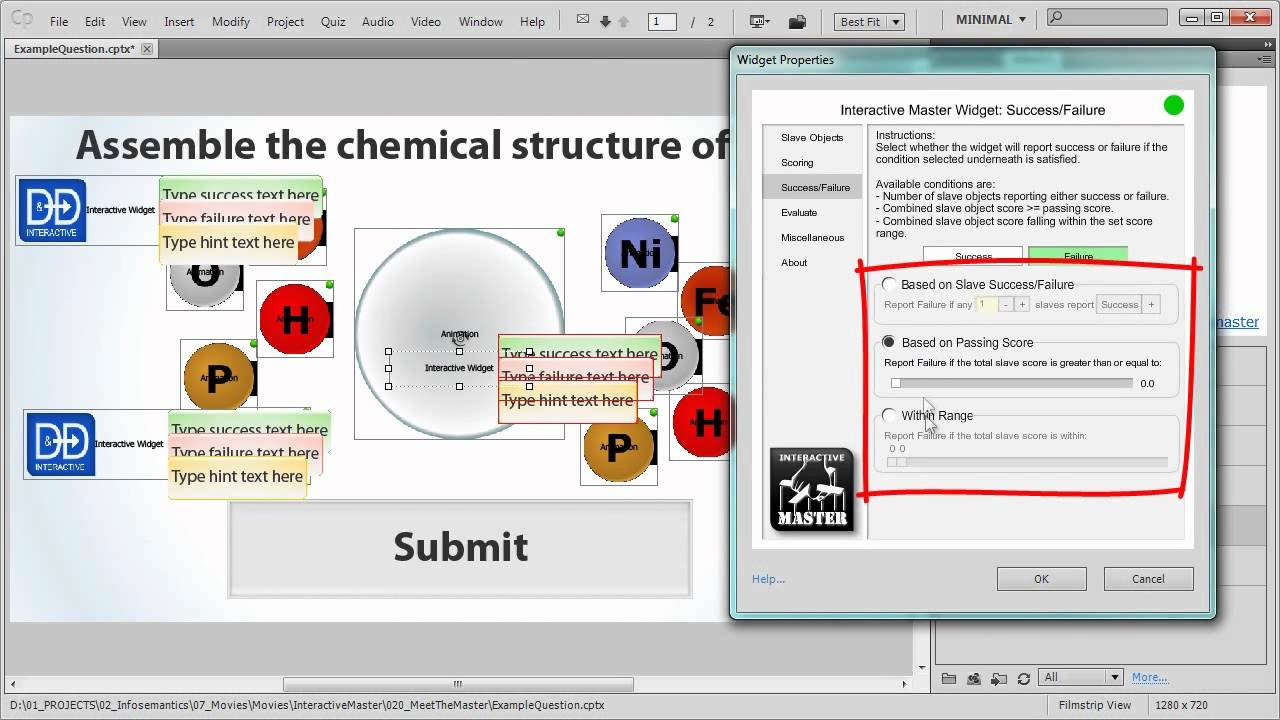Select the right orange P atom animation
The height and width of the screenshot is (720, 1280).
pyautogui.click(x=619, y=448)
